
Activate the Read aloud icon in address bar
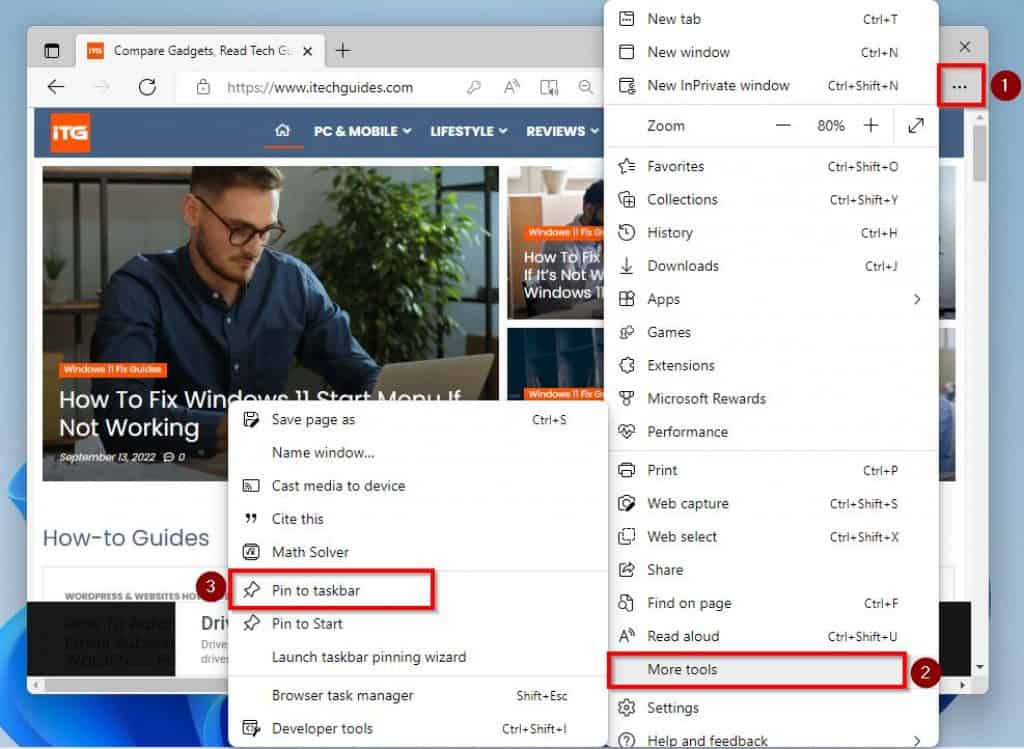(511, 87)
